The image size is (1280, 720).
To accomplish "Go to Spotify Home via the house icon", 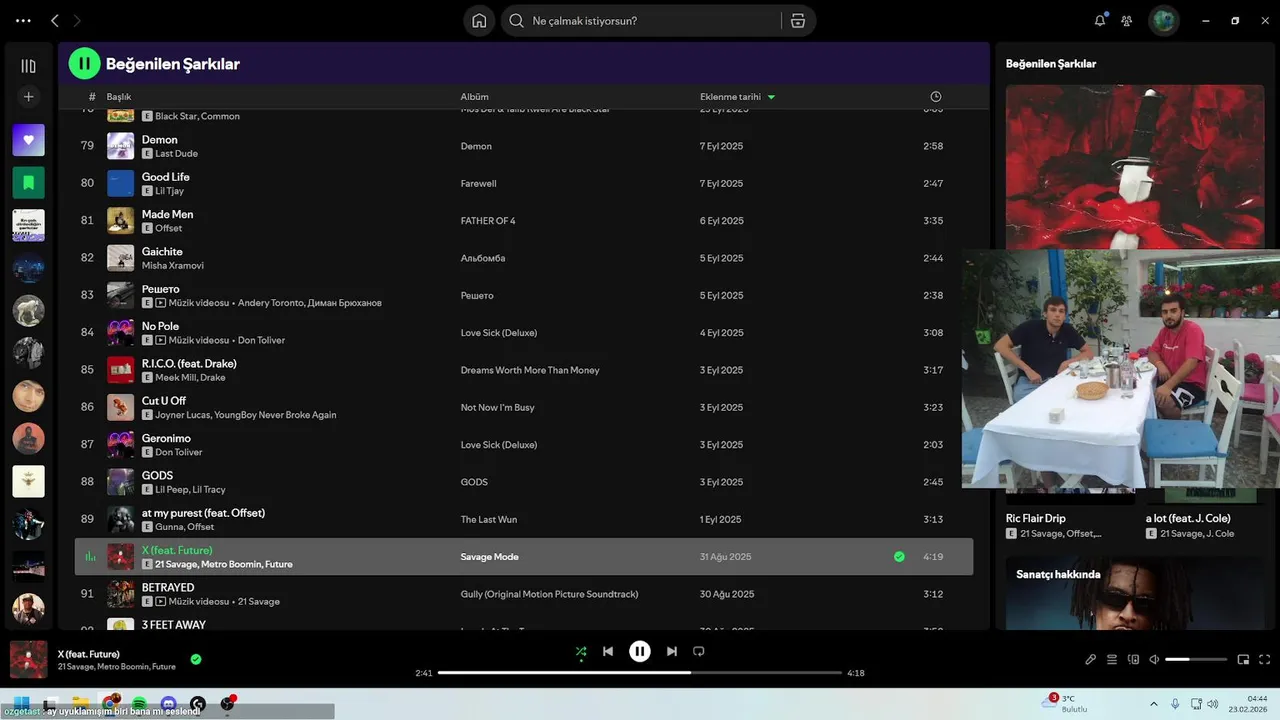I will (x=479, y=21).
